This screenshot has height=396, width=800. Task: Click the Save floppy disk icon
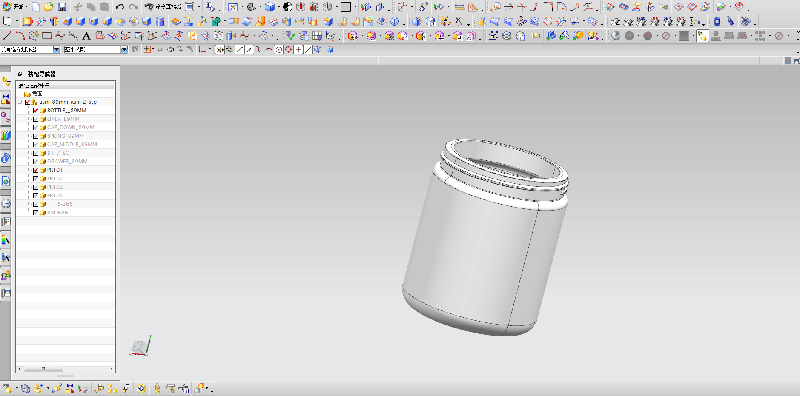tap(62, 7)
